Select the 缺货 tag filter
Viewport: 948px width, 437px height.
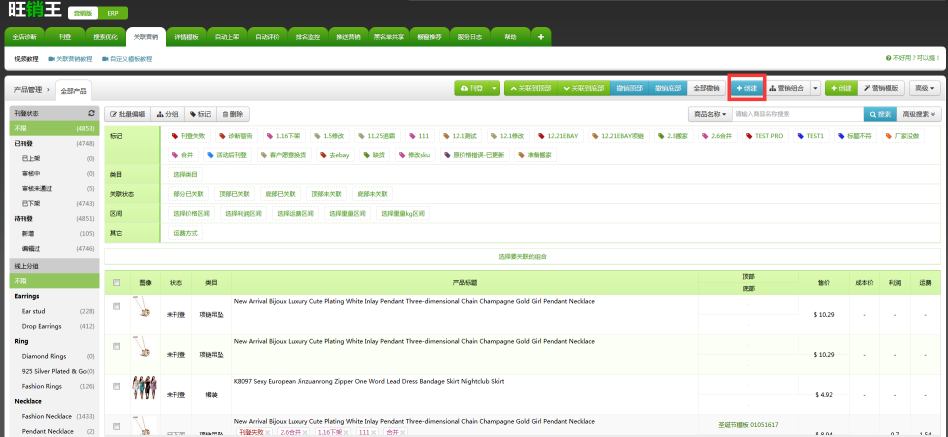(376, 155)
